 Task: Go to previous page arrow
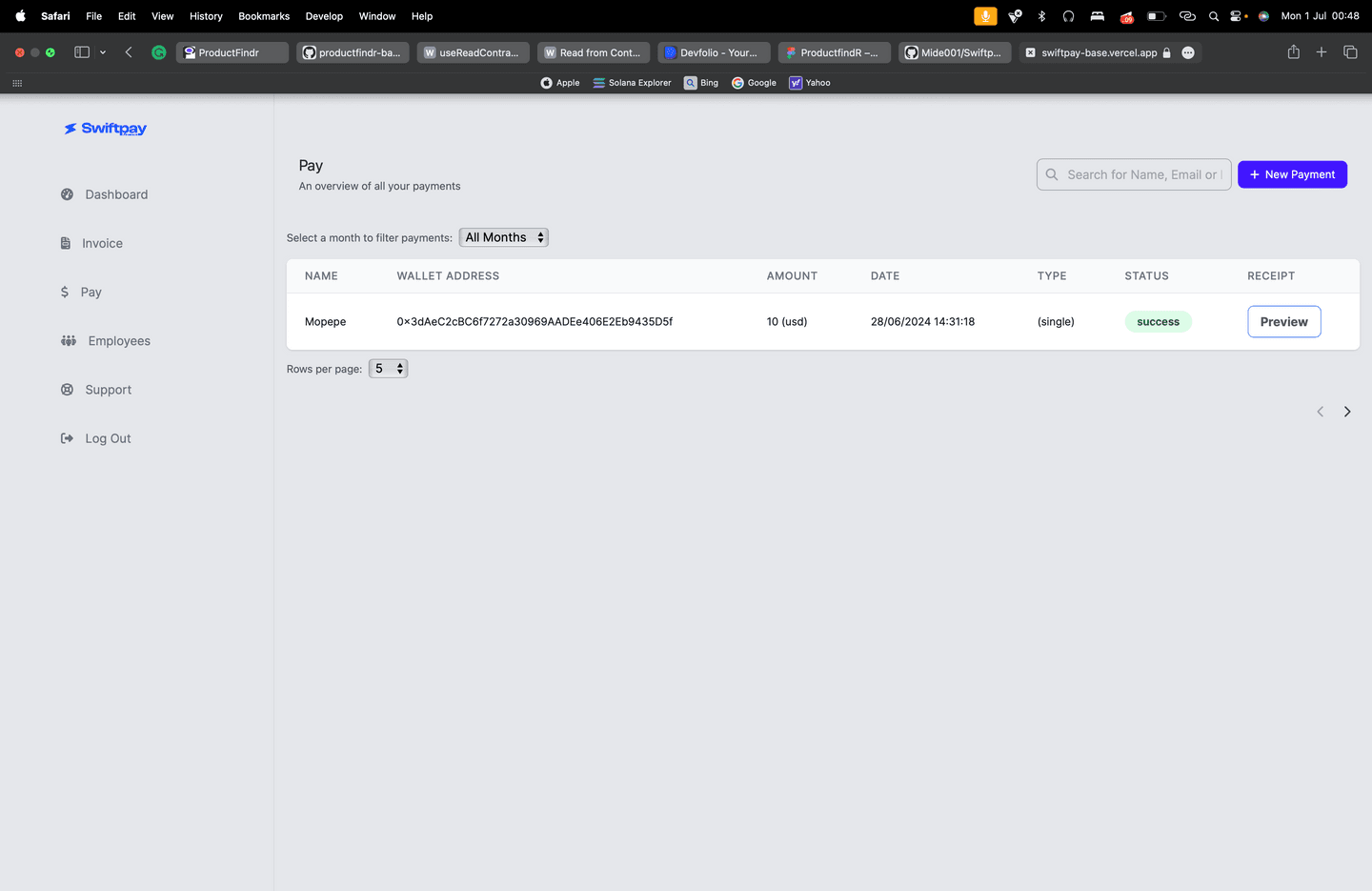tap(1321, 412)
